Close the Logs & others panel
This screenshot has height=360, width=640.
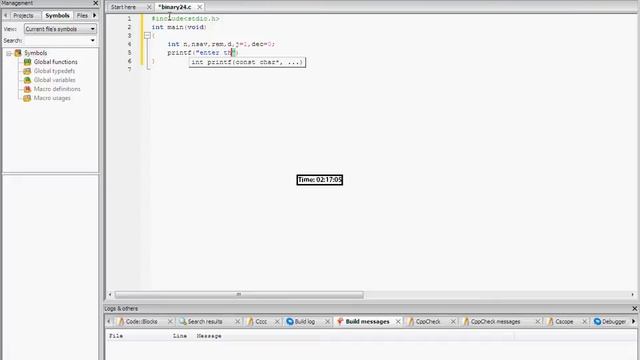click(x=634, y=309)
